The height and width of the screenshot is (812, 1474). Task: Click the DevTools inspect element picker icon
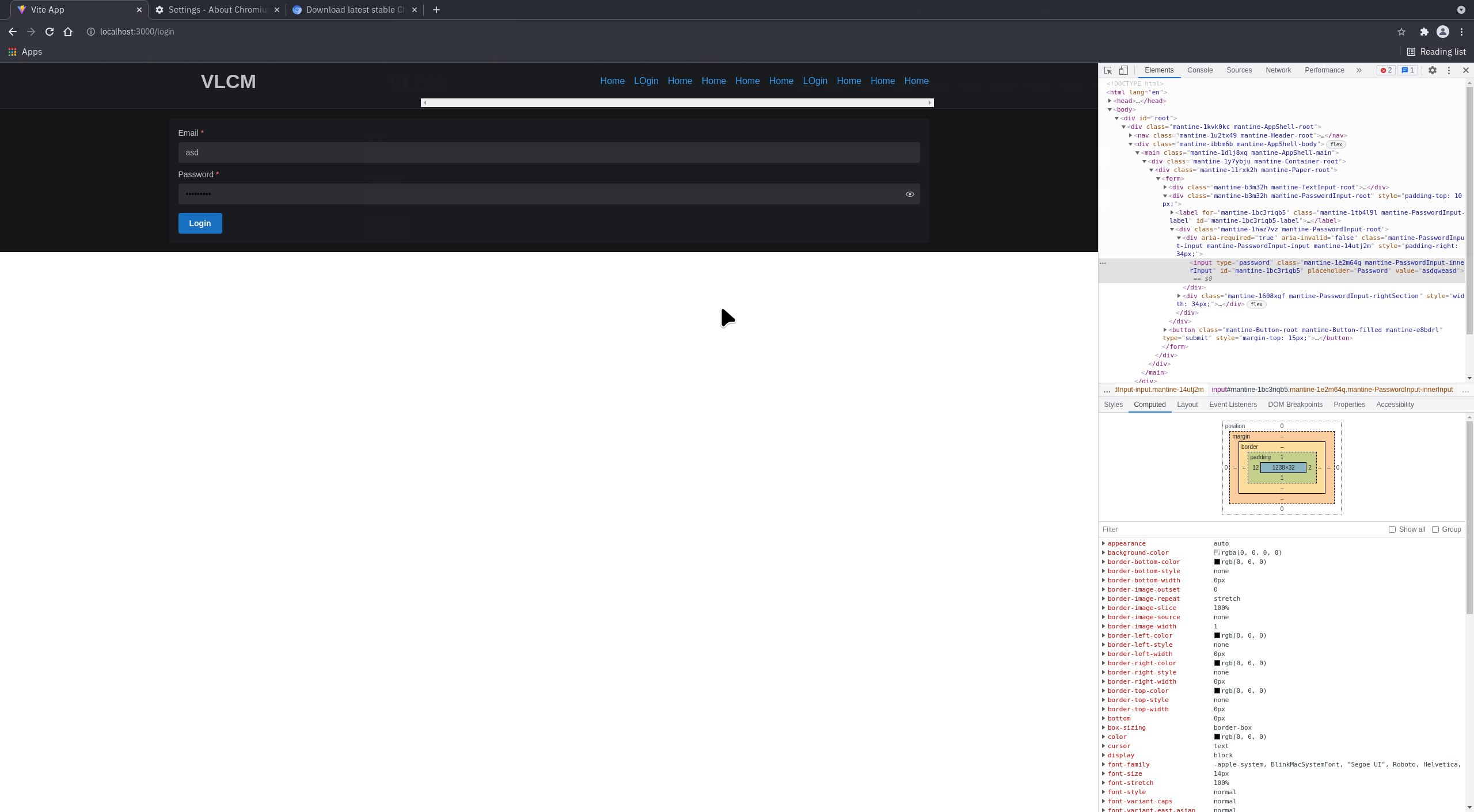1108,70
